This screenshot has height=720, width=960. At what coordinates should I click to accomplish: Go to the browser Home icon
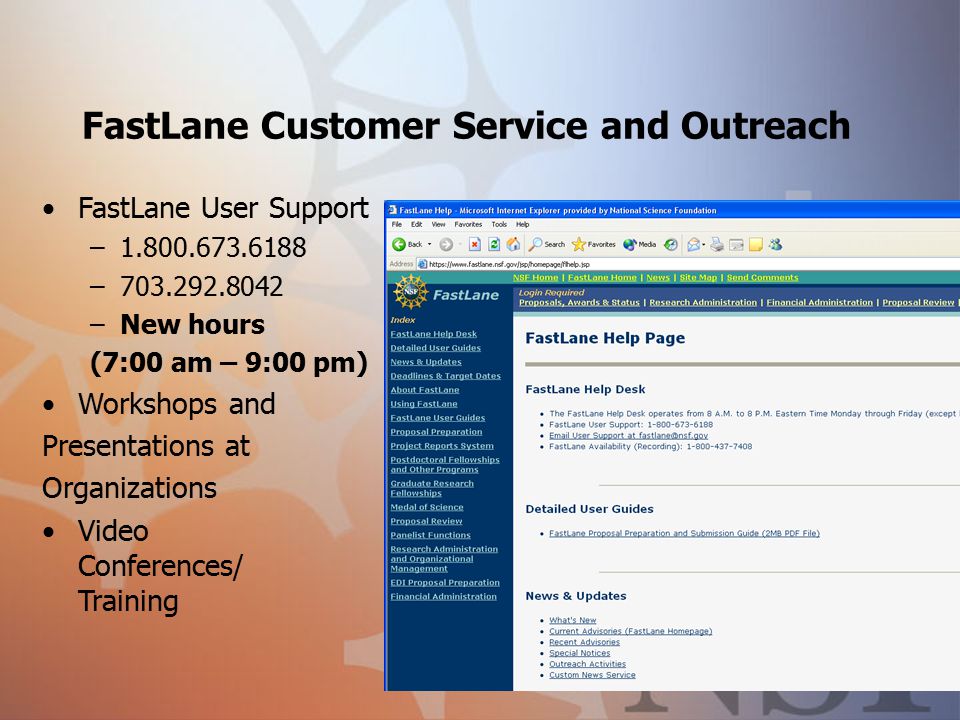point(513,244)
